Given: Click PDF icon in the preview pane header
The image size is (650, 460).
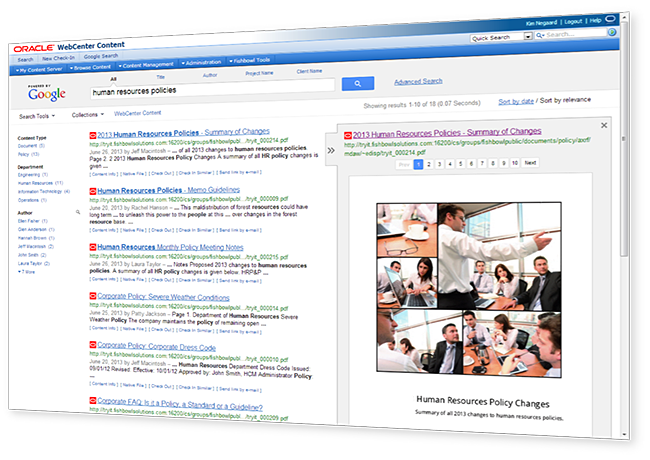Looking at the screenshot, I should pos(348,135).
